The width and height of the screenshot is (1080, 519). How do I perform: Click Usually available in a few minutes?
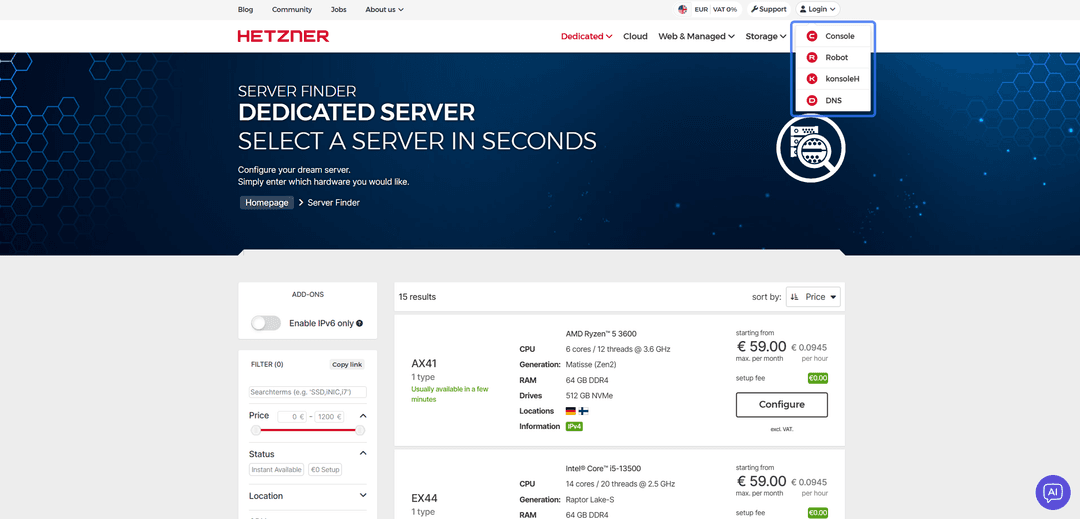click(450, 394)
